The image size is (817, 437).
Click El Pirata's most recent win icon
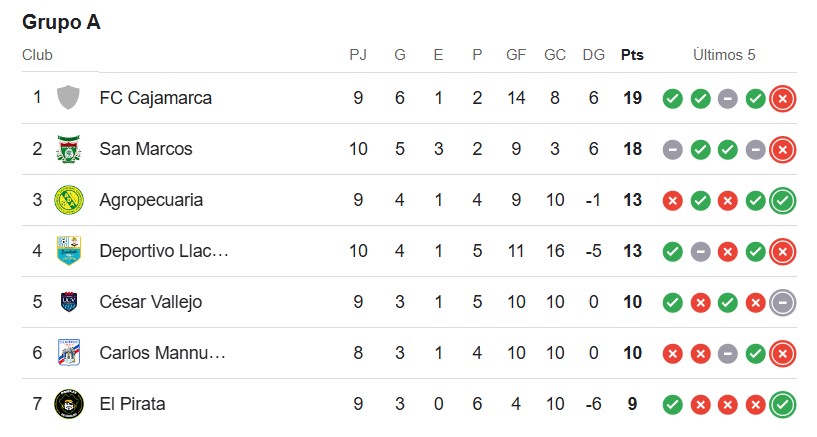[782, 405]
